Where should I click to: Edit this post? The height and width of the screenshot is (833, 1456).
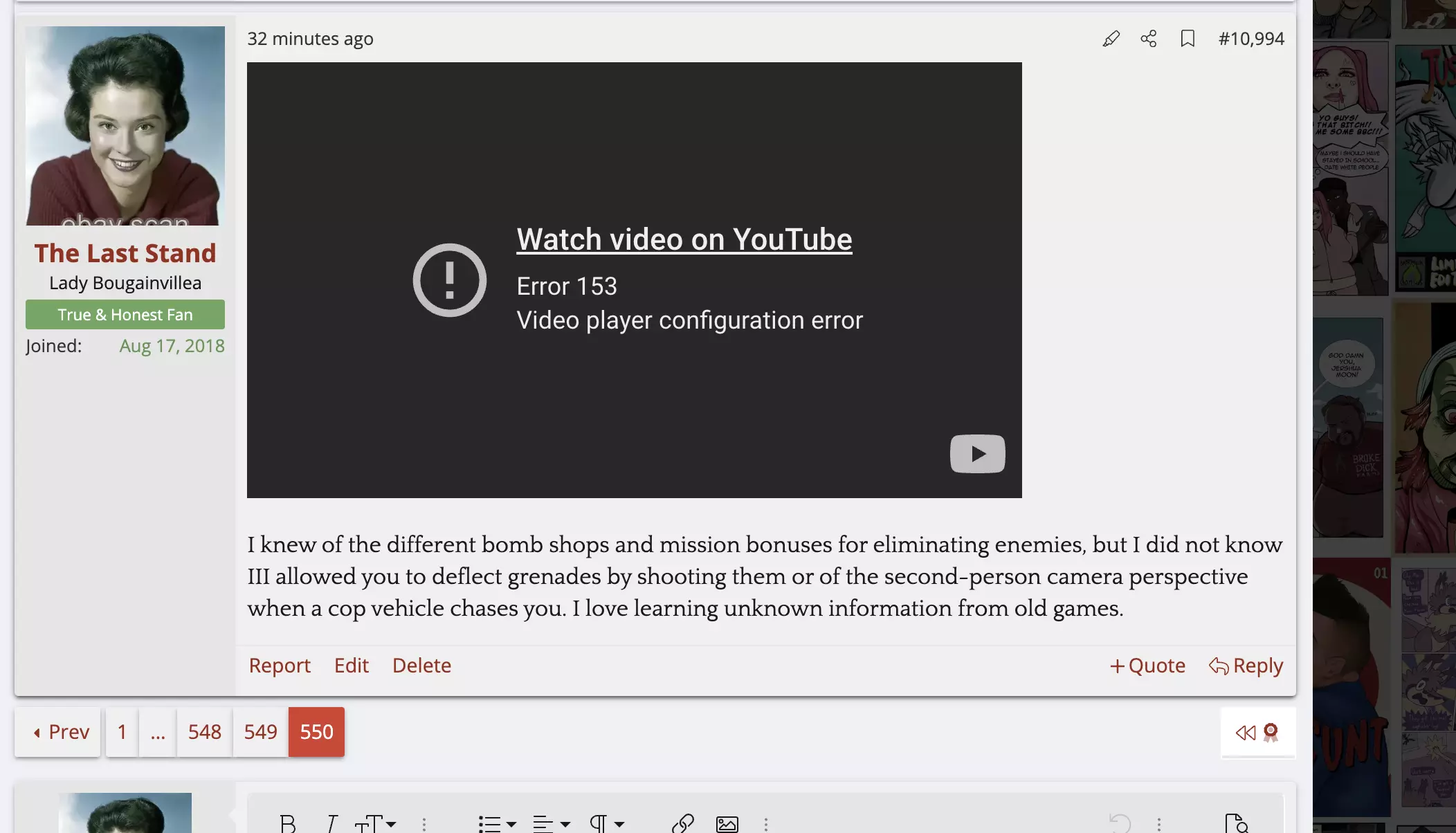click(352, 666)
